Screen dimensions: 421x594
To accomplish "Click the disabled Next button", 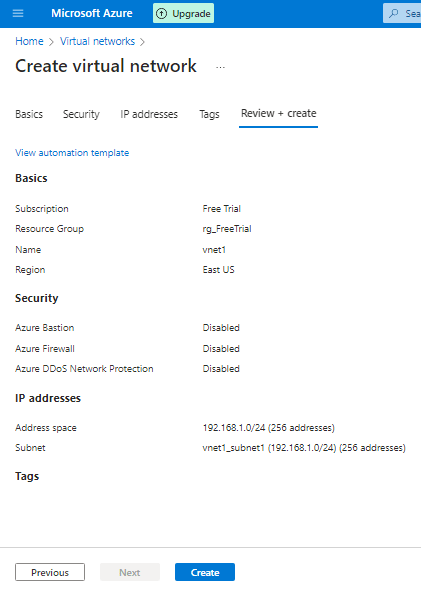I will pyautogui.click(x=130, y=572).
